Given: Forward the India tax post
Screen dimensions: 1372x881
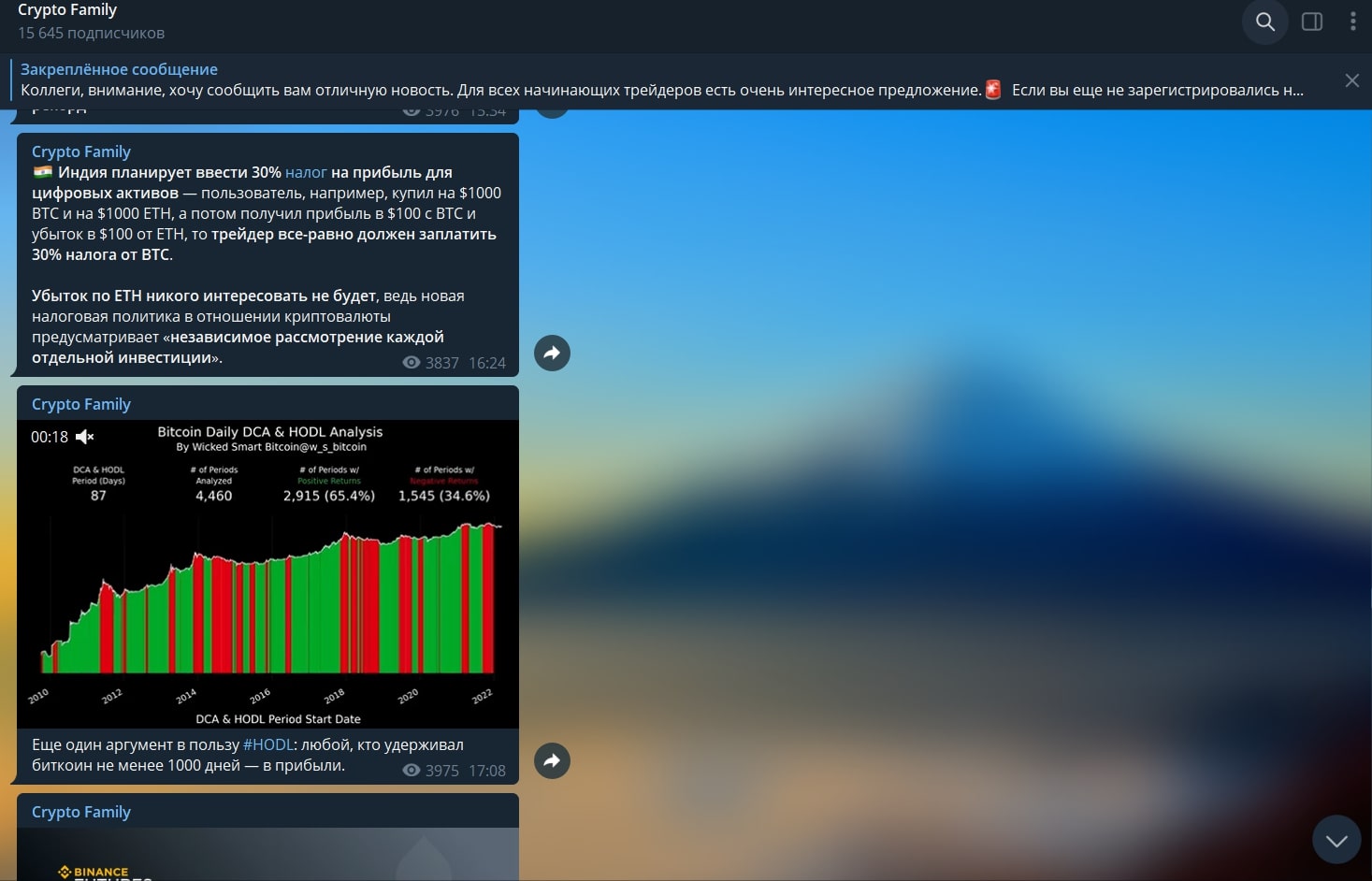Looking at the screenshot, I should [x=552, y=354].
